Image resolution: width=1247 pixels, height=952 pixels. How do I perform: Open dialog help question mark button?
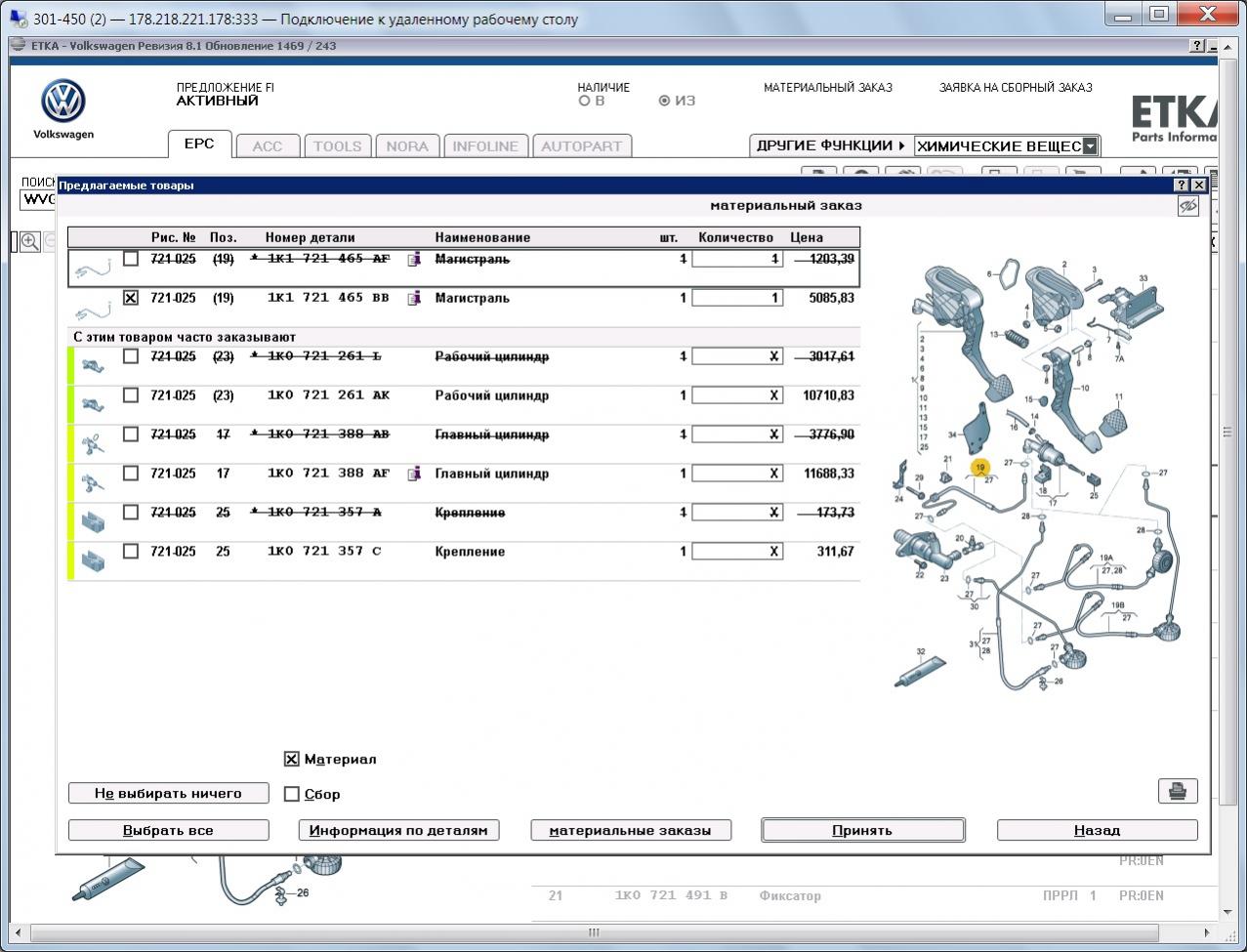(1182, 185)
